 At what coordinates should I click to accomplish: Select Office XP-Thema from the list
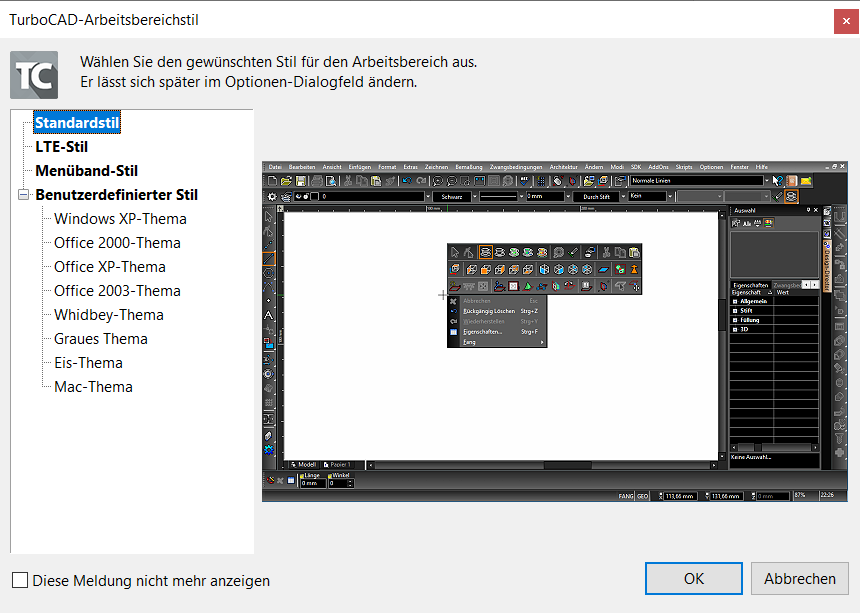point(110,267)
